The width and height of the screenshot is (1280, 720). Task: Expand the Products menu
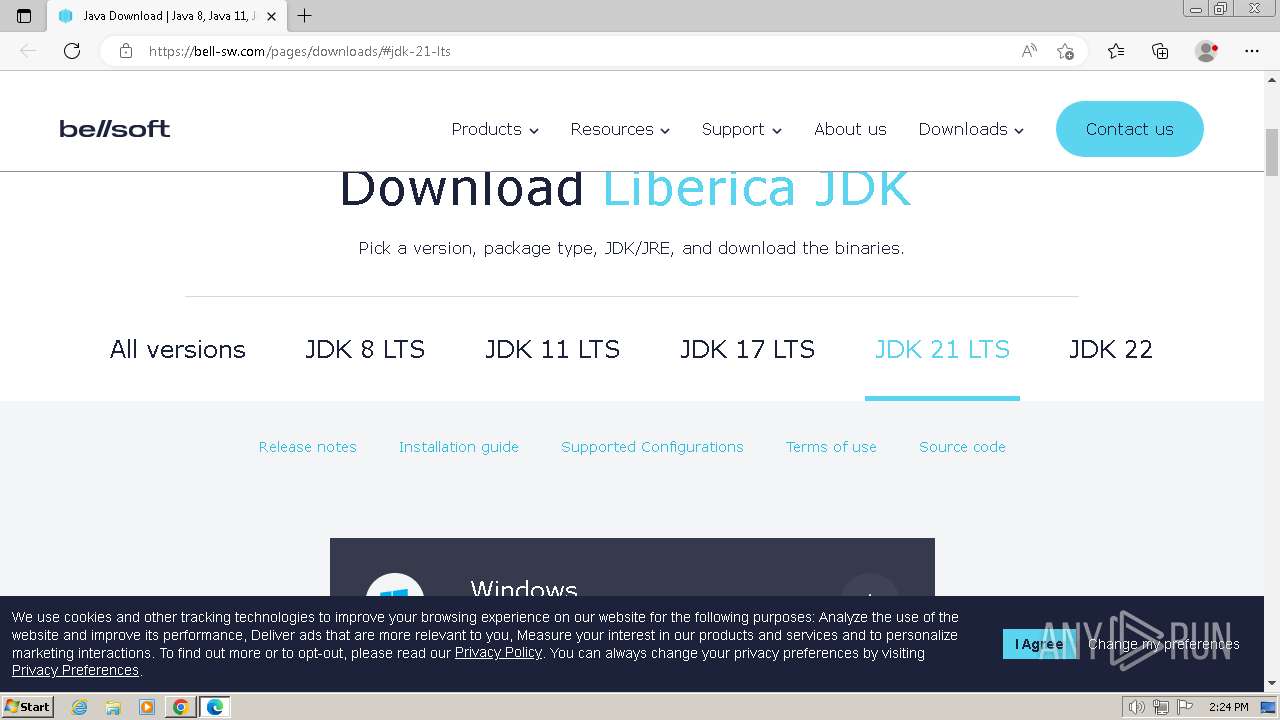point(495,129)
